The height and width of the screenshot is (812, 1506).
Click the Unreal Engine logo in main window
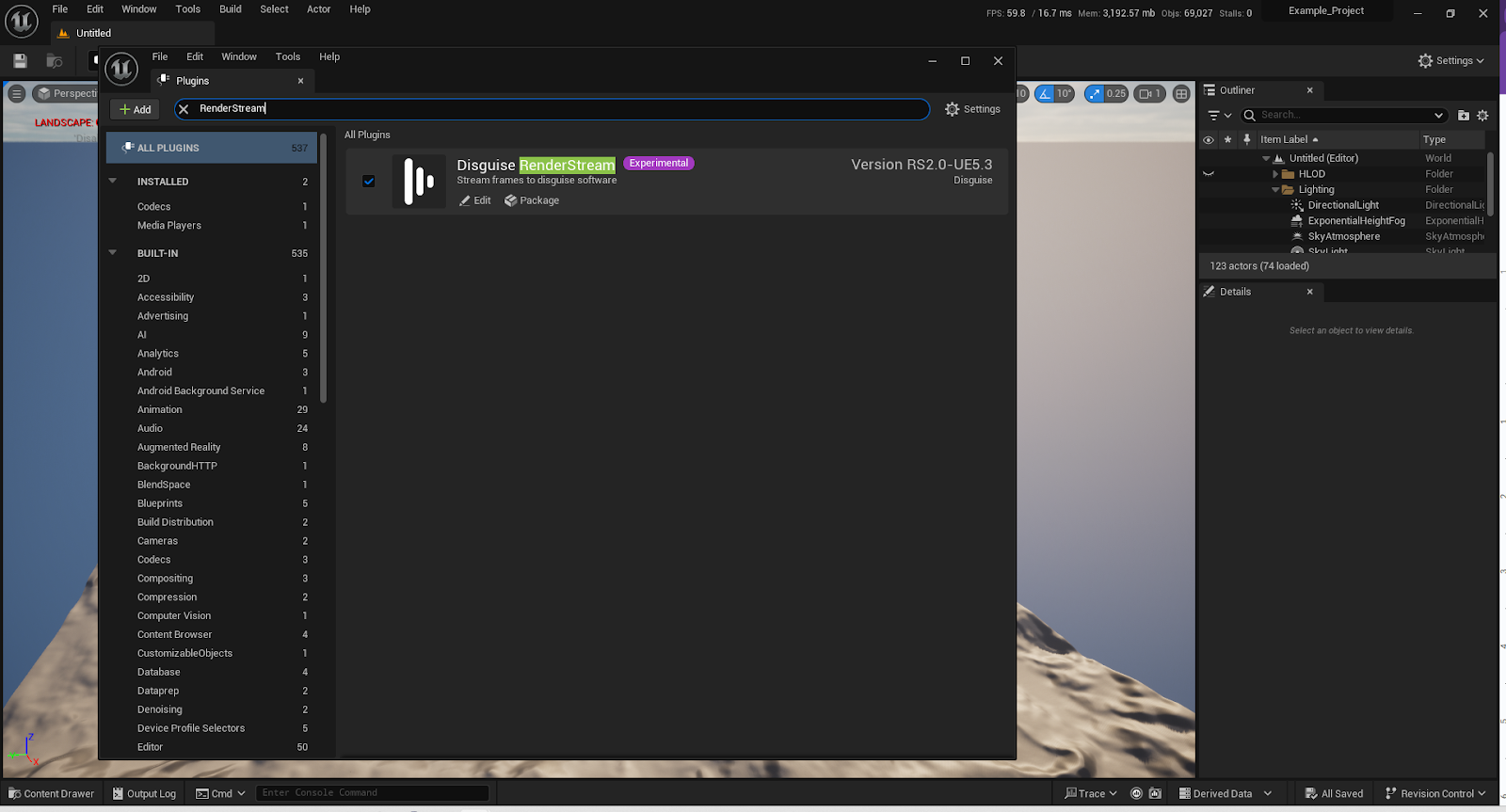22,21
